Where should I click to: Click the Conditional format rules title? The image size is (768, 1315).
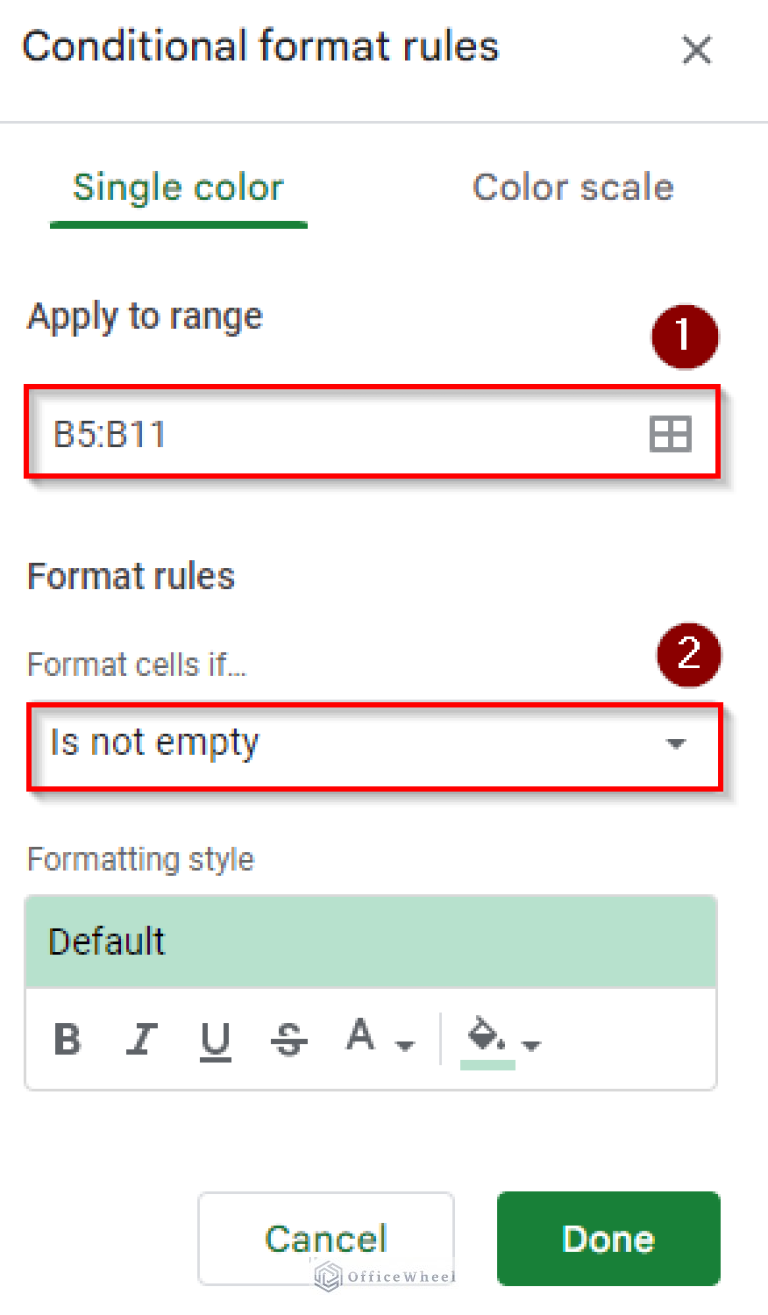pos(260,48)
